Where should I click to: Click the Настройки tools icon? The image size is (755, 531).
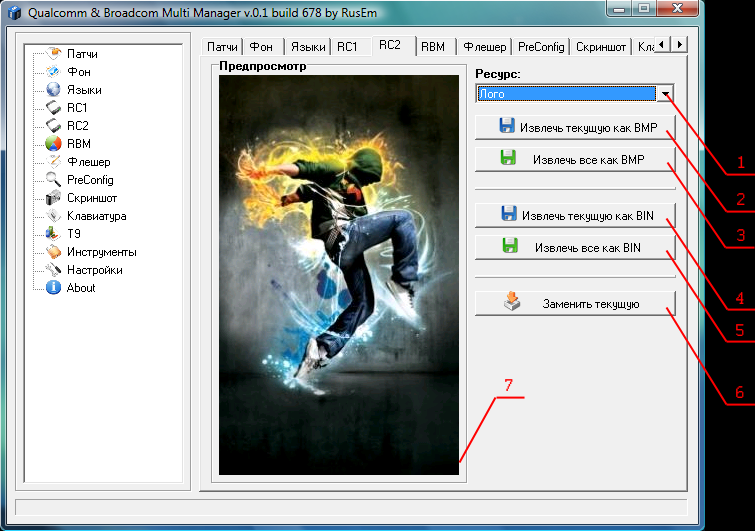click(x=55, y=270)
